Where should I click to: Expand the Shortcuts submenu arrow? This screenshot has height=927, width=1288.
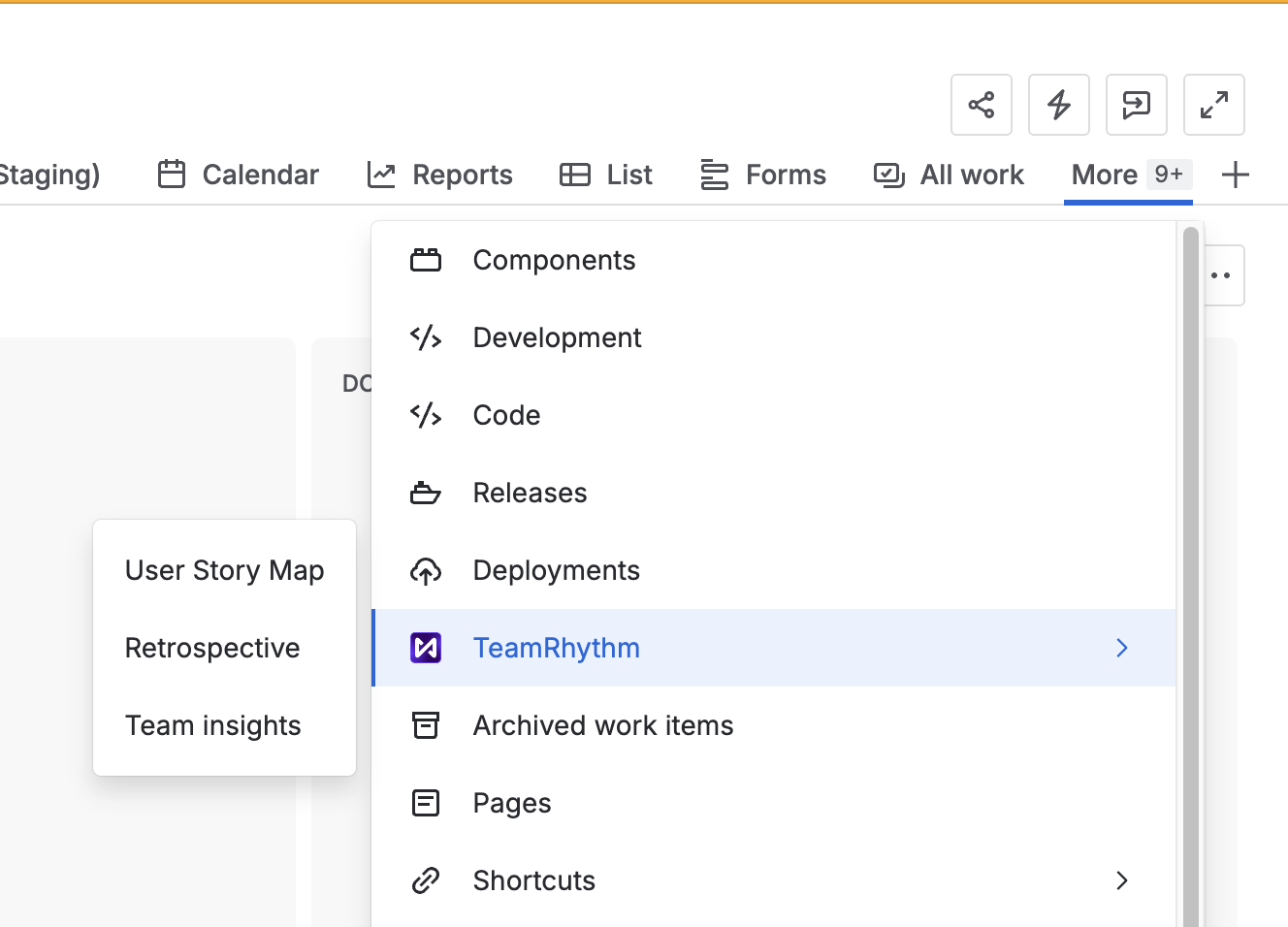tap(1122, 880)
